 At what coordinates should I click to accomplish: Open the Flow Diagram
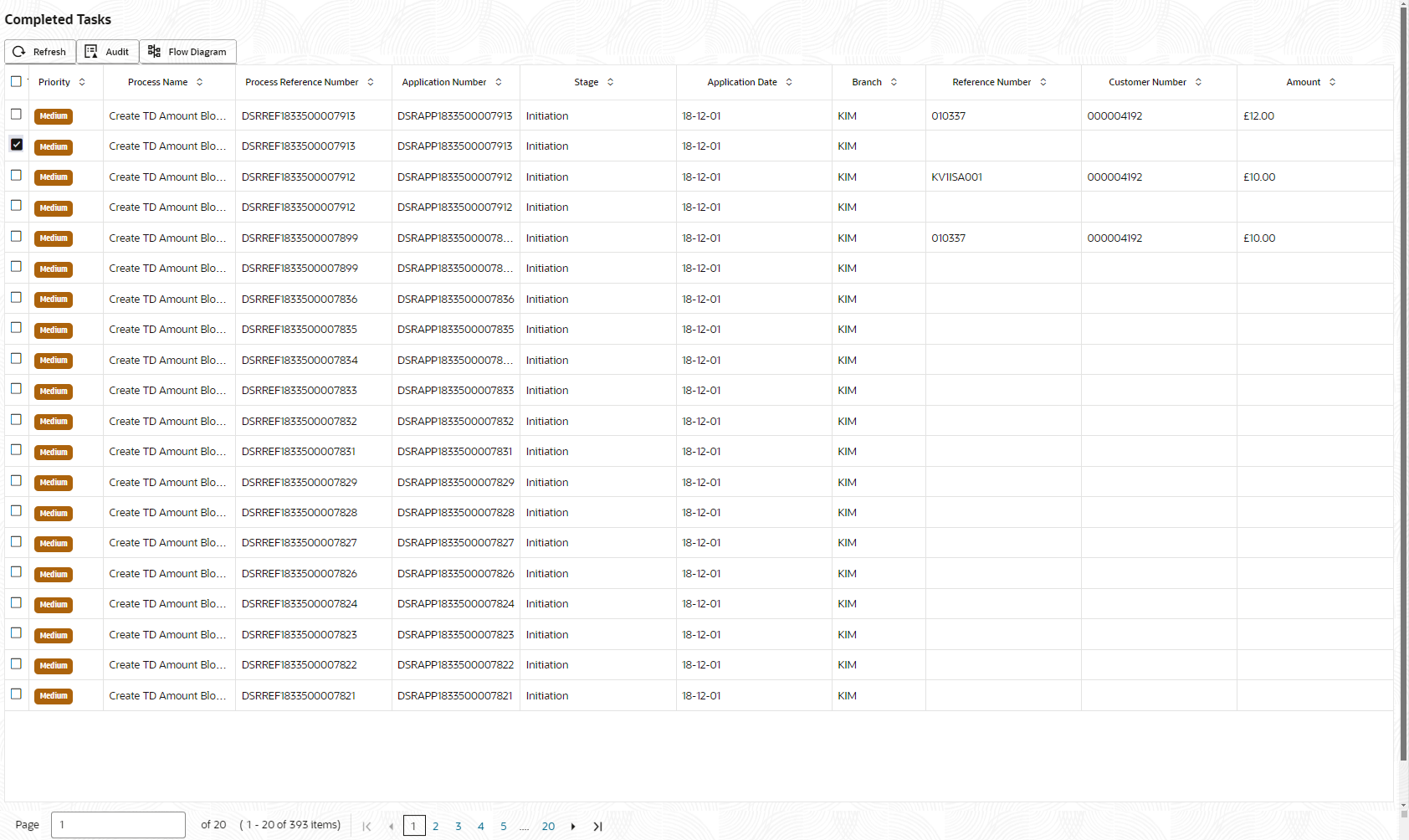[x=188, y=52]
